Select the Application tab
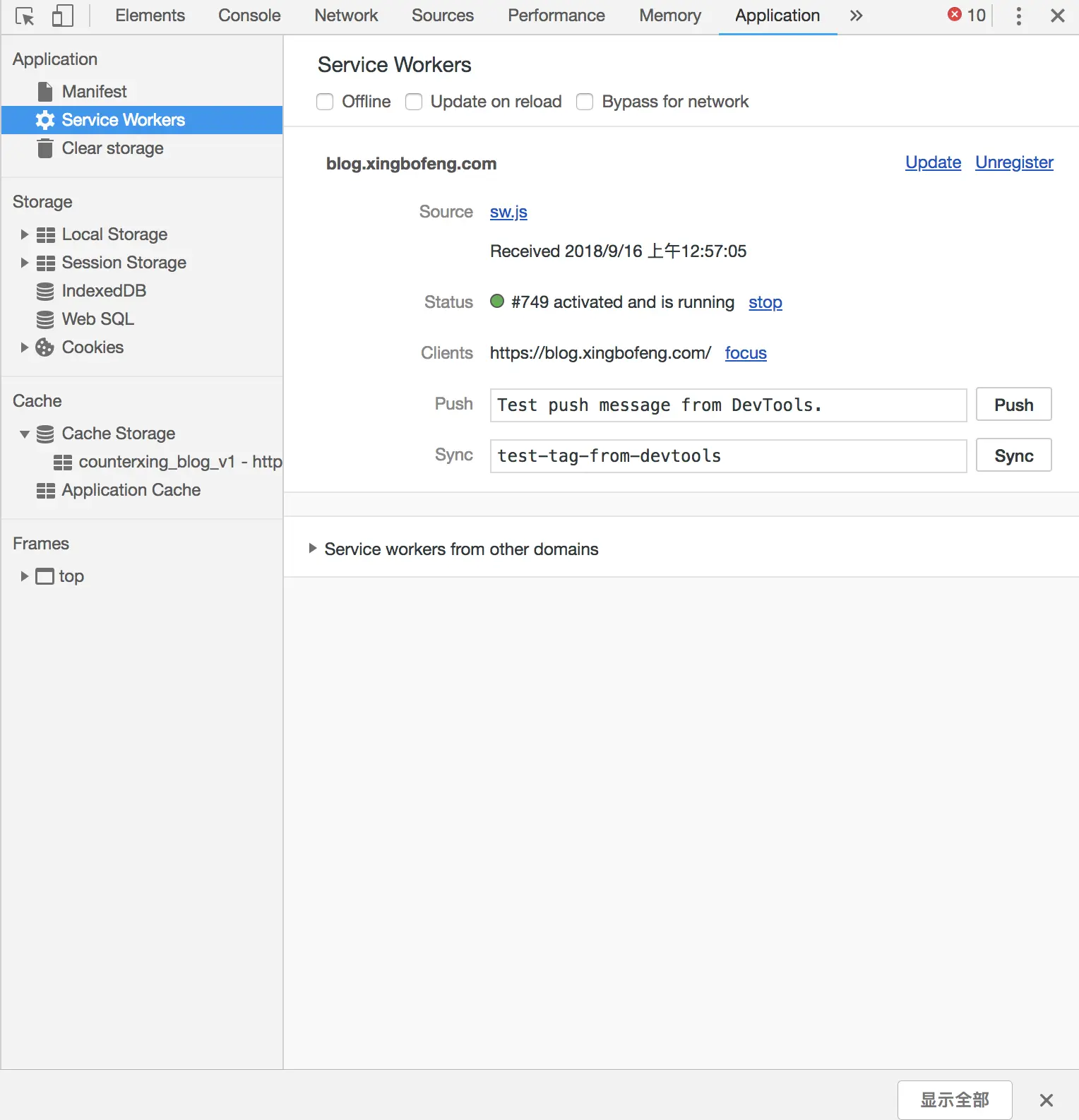 [x=777, y=16]
